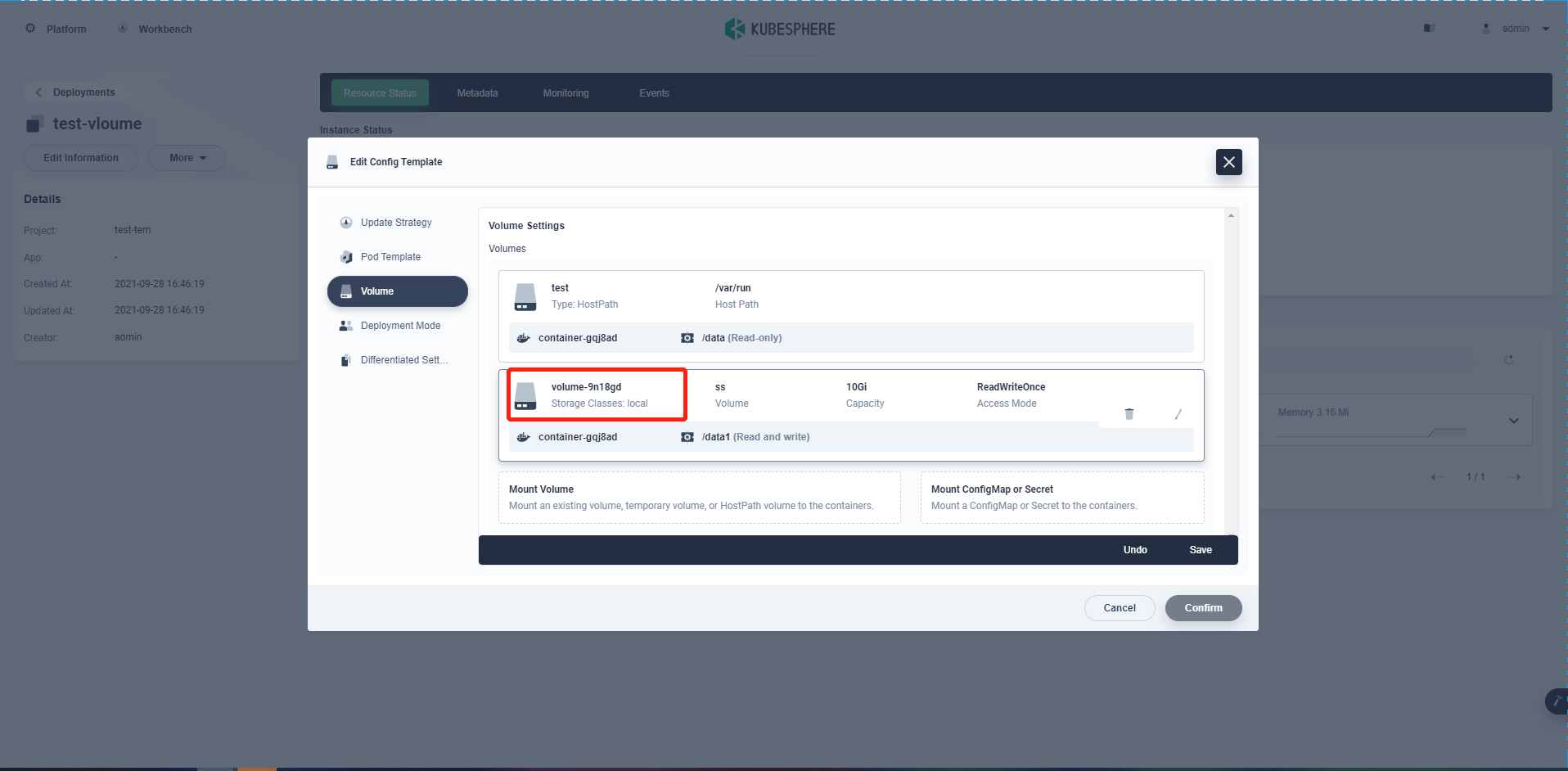Expand the admin account dropdown
This screenshot has width=1568, height=771.
point(1546,28)
